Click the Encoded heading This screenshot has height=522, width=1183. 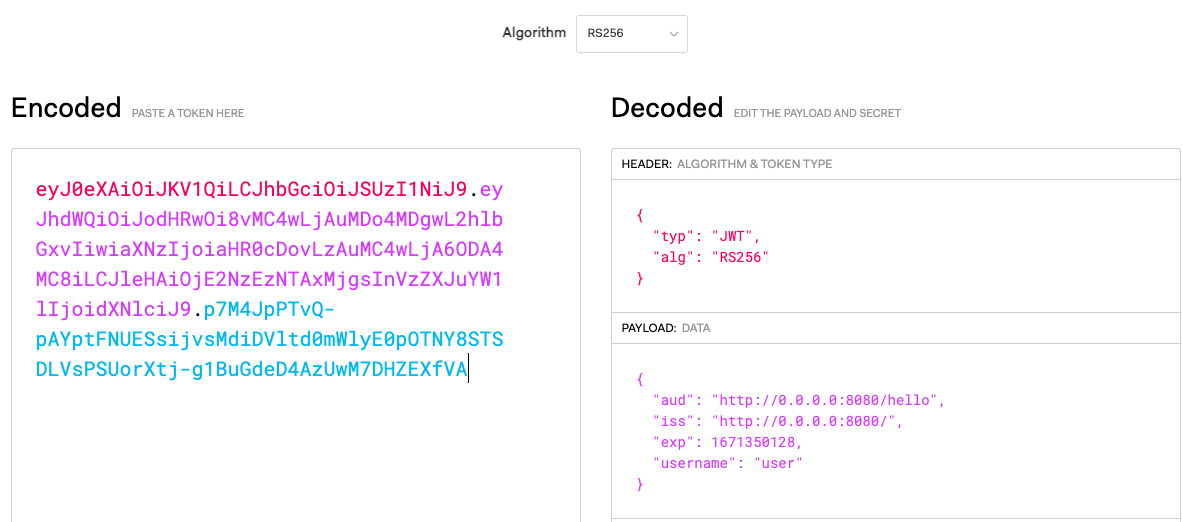click(66, 108)
